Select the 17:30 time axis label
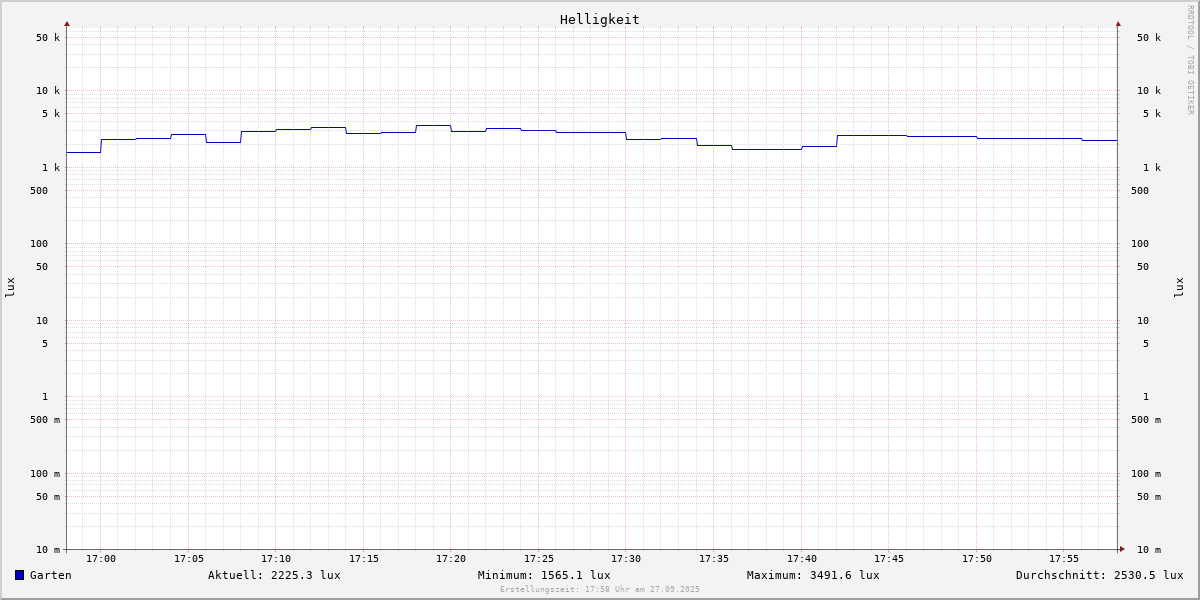Screen dimensions: 1200x600 click(x=626, y=559)
